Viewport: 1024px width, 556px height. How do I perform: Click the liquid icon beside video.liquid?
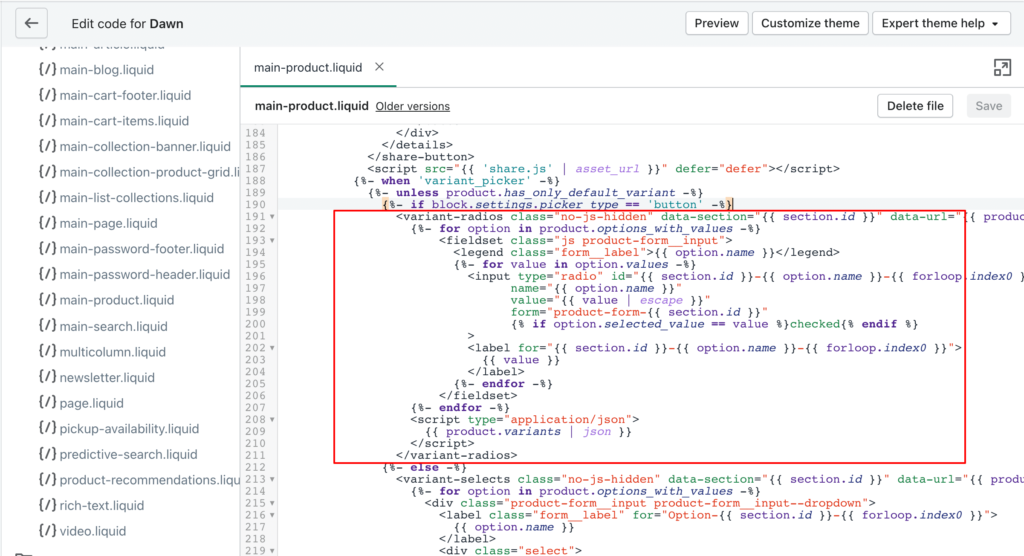click(47, 531)
